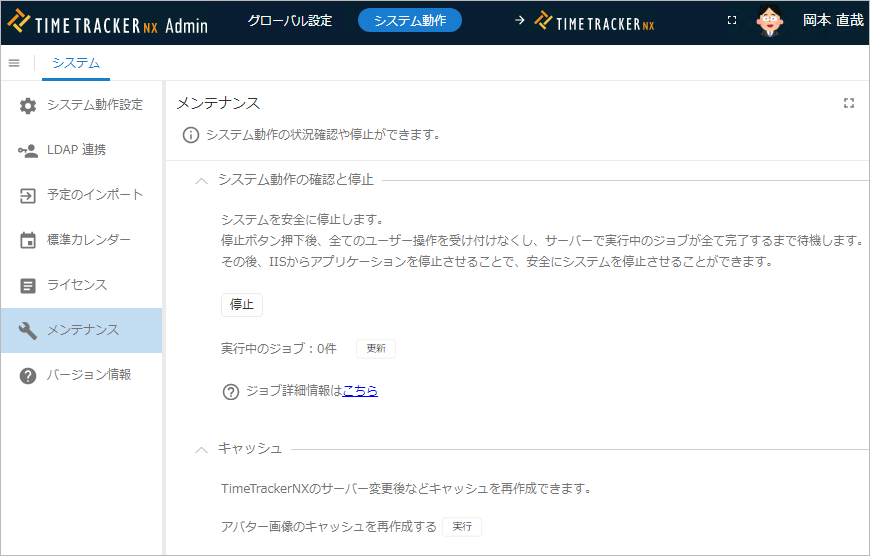Switch to グローバル設定 tab
Viewport: 870px width, 556px height.
(x=290, y=21)
